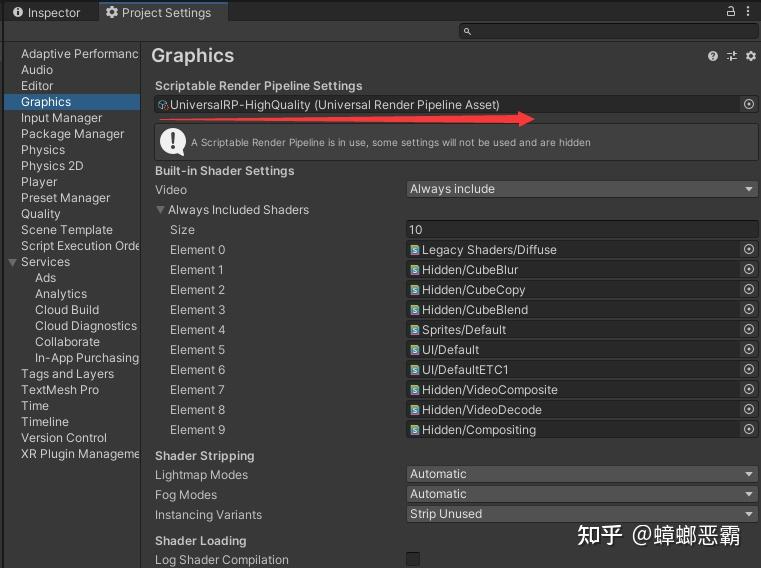This screenshot has width=761, height=568.
Task: Click the shader icon of Hidden/CubeBlur
Action: (414, 270)
